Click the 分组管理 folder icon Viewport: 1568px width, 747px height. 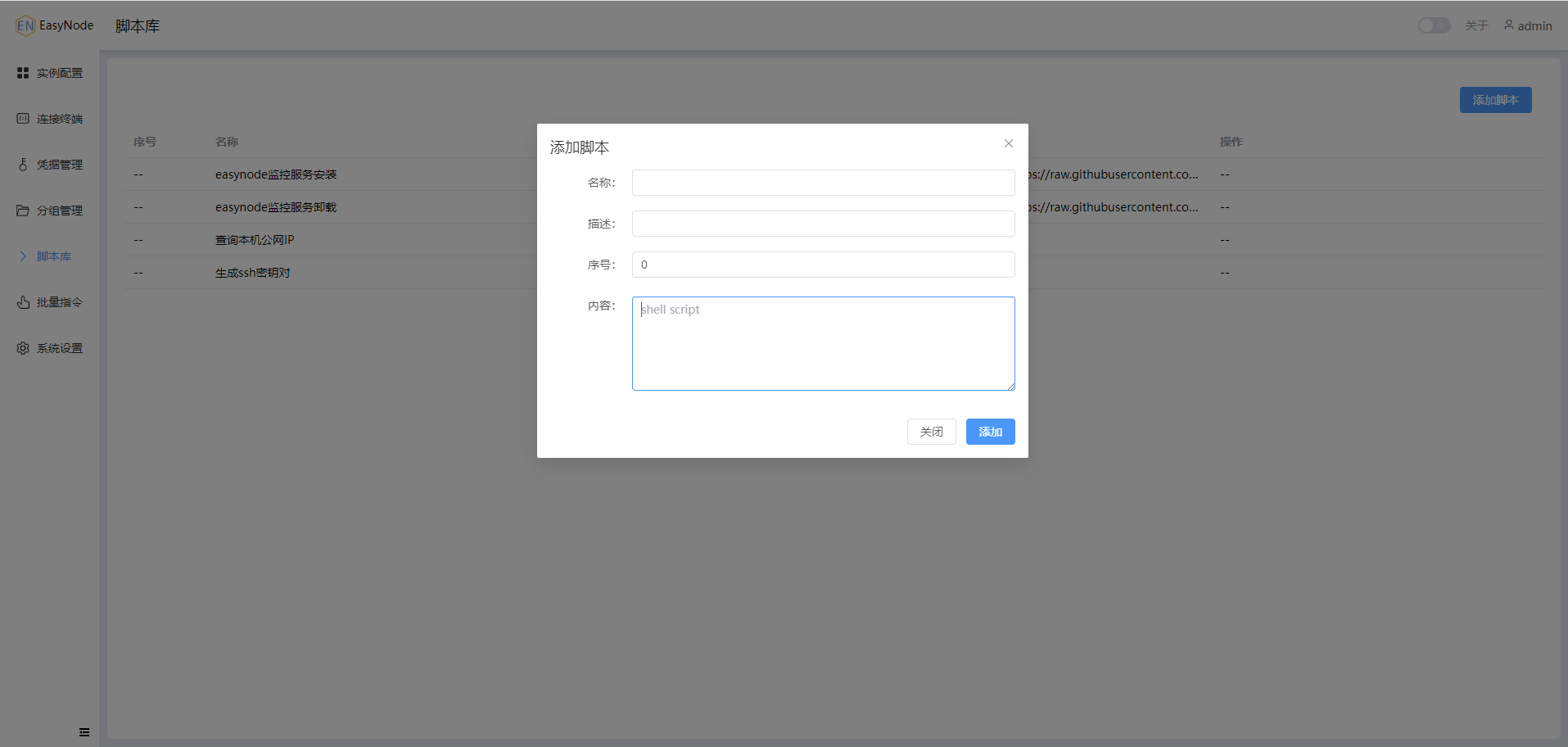(23, 211)
